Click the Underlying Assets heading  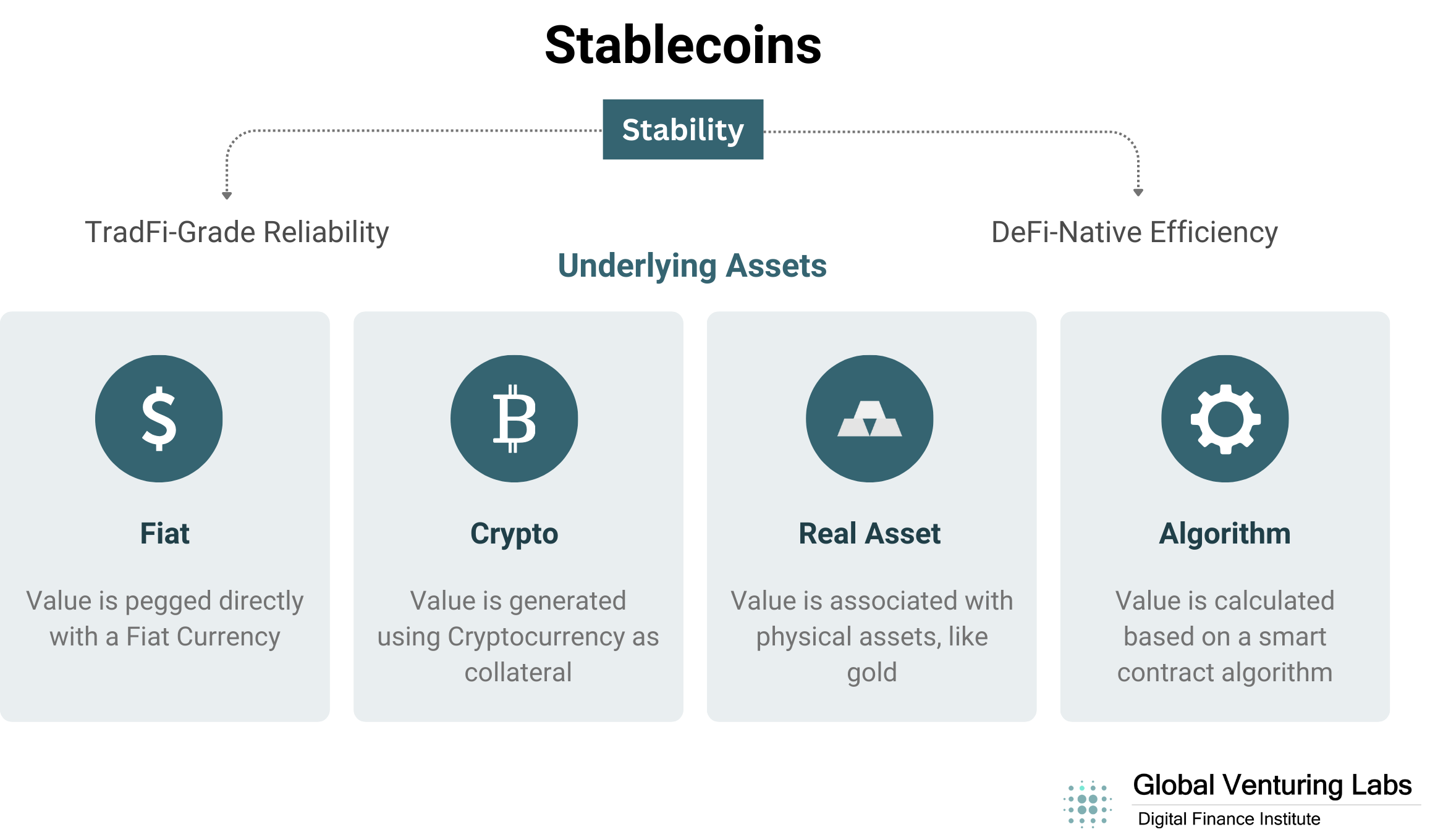tap(692, 266)
